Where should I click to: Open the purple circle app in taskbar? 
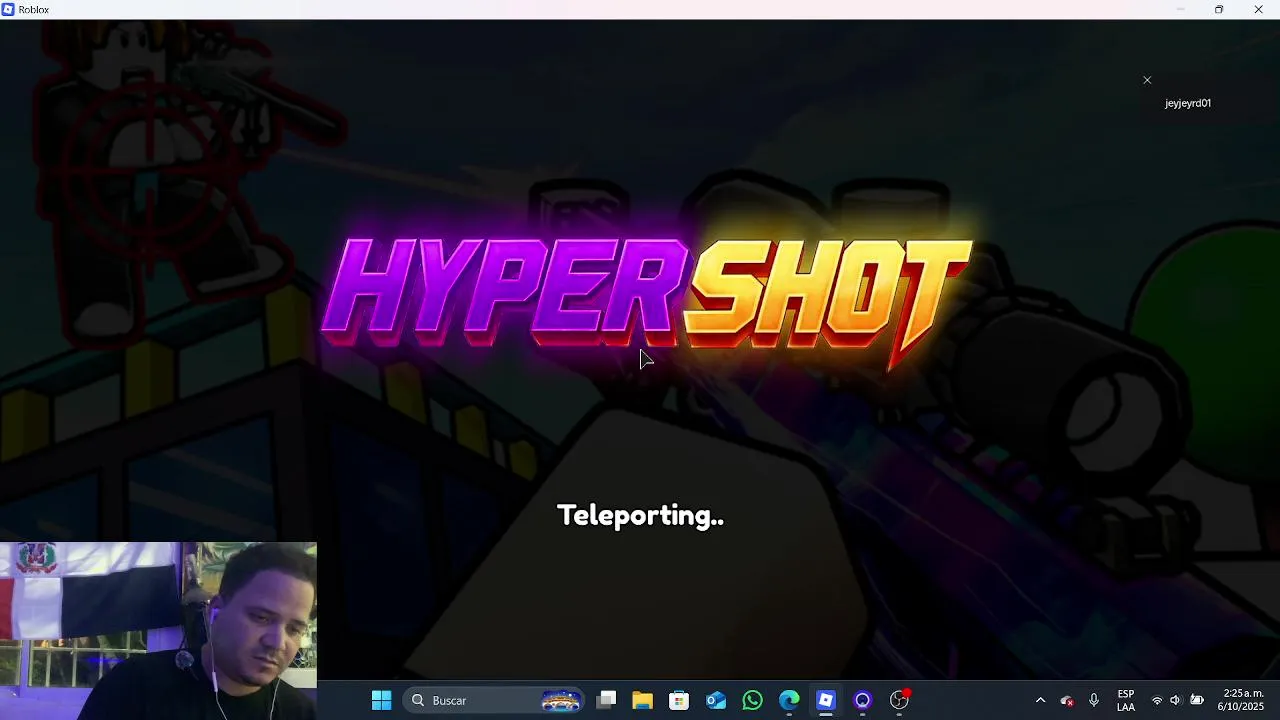tap(863, 700)
